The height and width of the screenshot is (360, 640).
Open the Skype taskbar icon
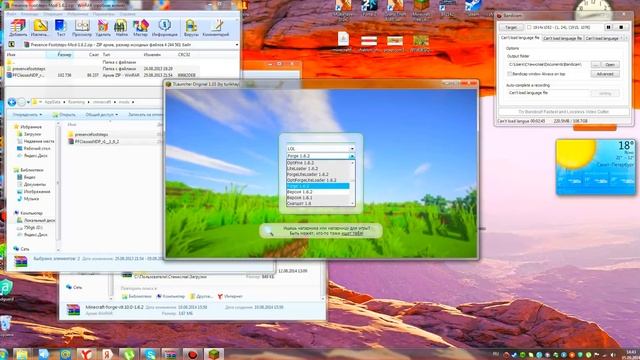pos(150,354)
